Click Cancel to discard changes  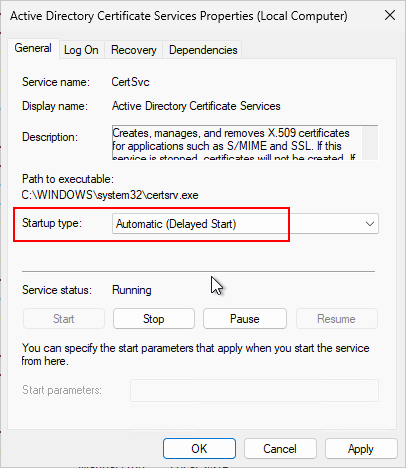280,449
